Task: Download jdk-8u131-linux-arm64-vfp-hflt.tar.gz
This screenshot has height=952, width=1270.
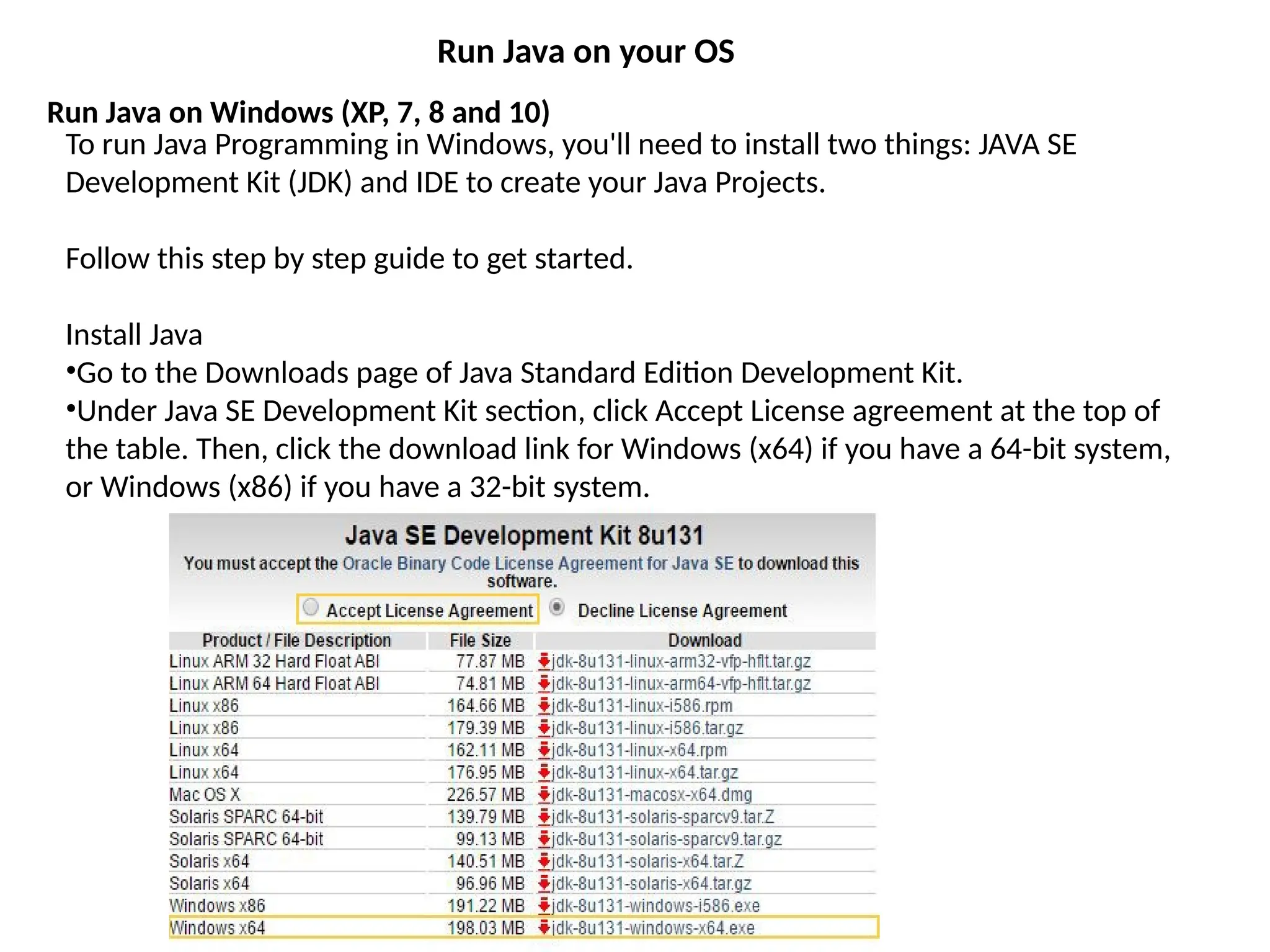Action: [682, 684]
